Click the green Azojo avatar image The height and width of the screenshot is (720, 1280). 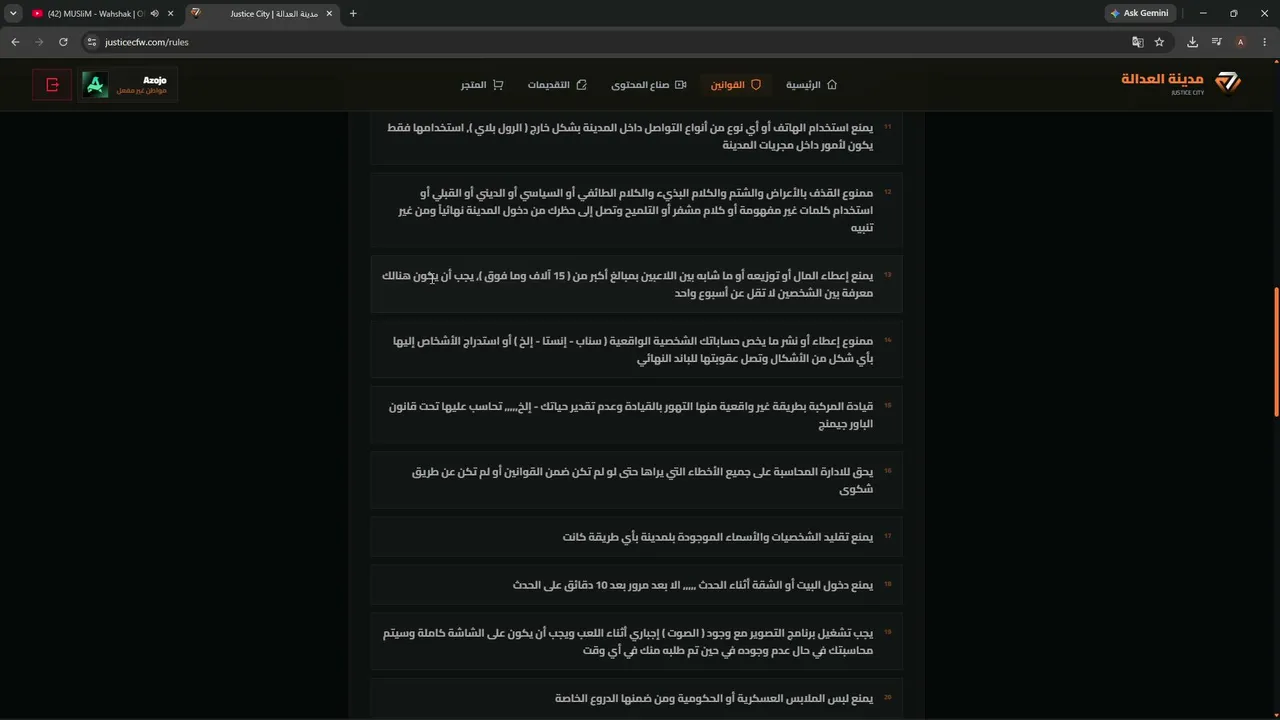point(95,85)
